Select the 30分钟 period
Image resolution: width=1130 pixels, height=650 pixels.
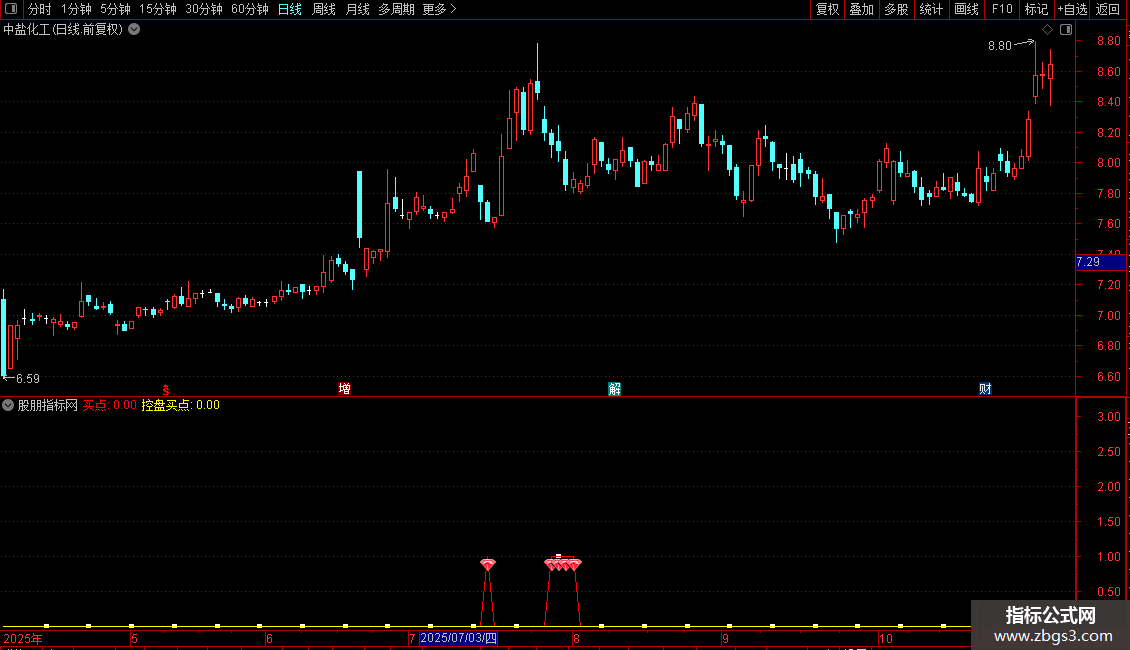[204, 9]
